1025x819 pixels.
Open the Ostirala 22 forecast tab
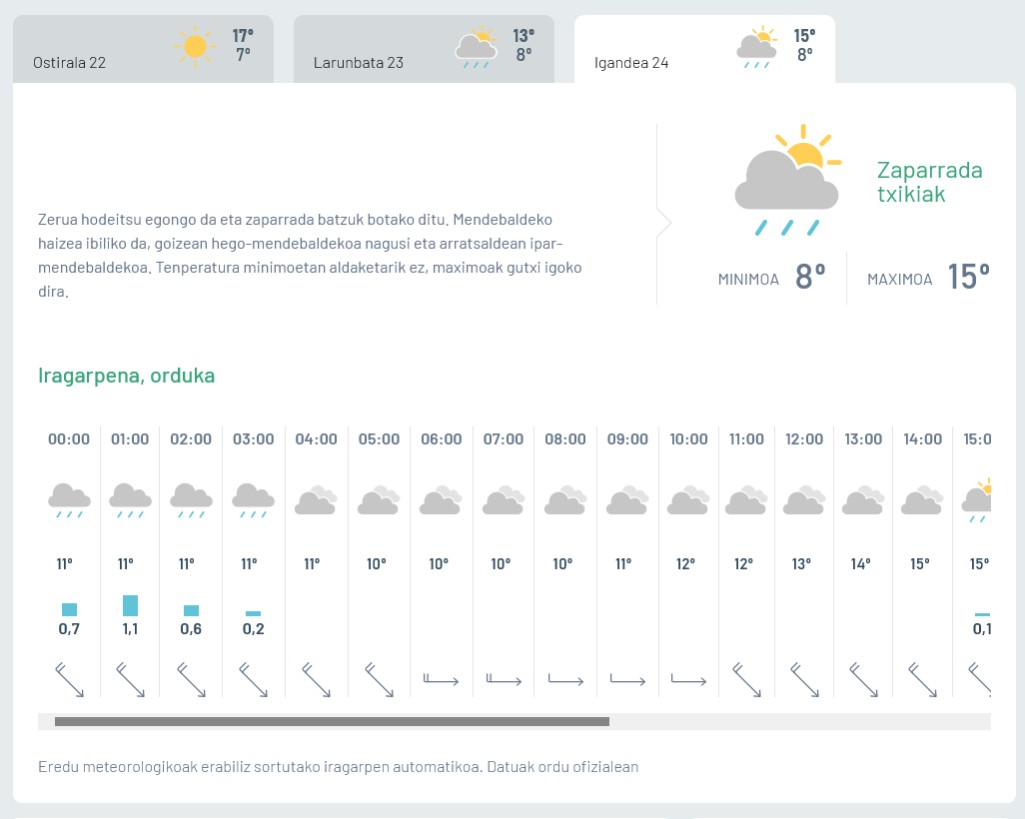(x=143, y=49)
